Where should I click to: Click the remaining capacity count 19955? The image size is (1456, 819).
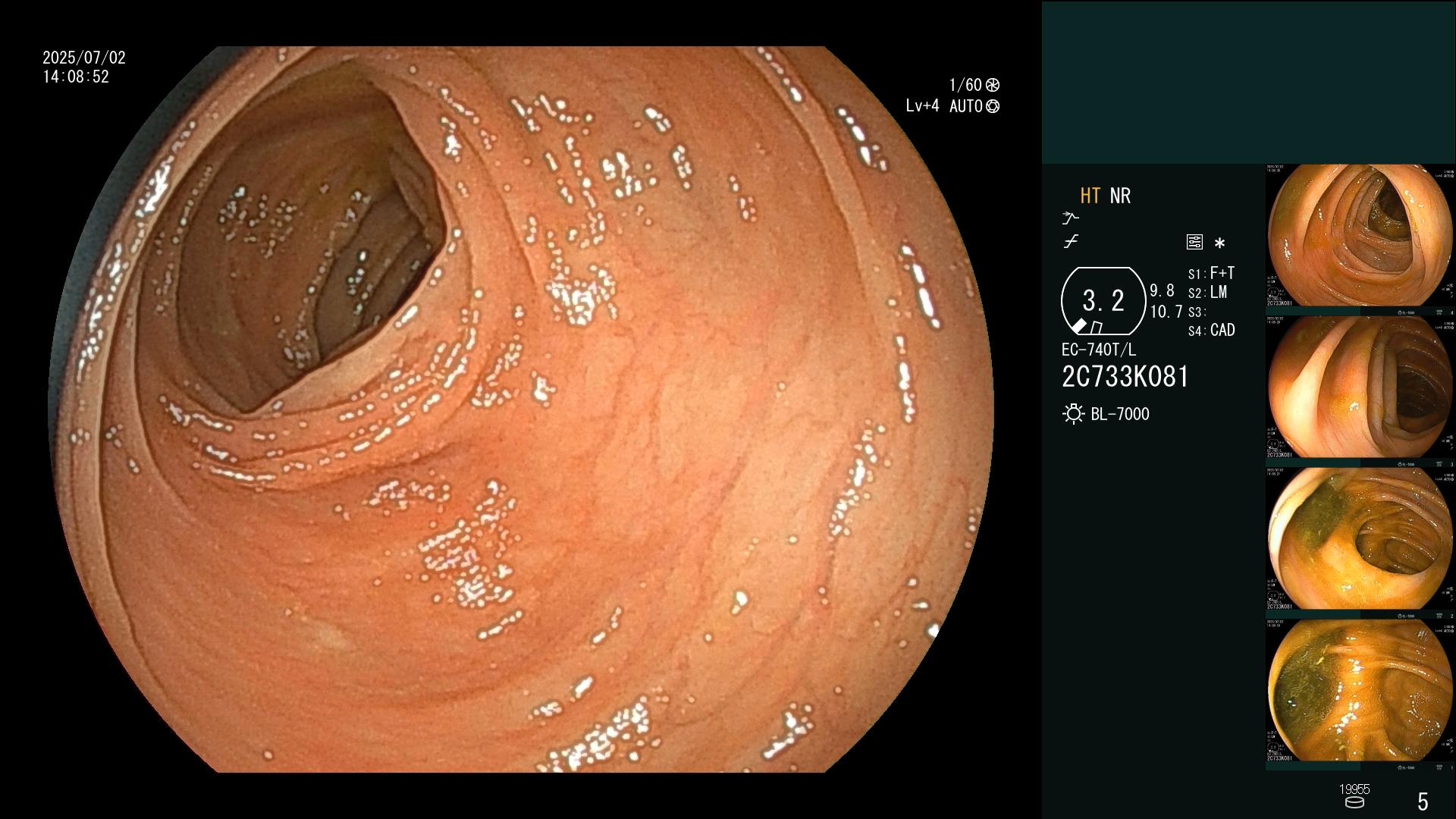[x=1354, y=789]
